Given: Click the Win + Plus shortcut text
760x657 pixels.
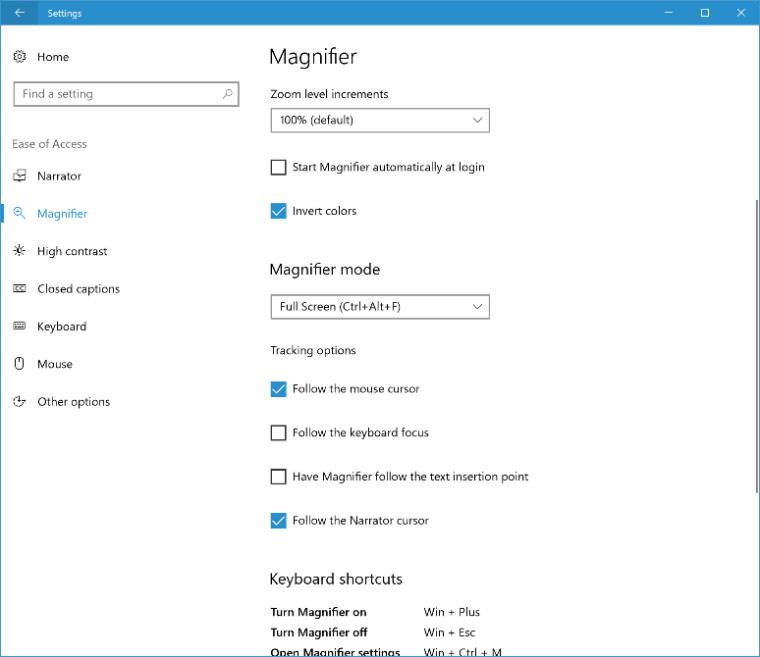Looking at the screenshot, I should [452, 612].
